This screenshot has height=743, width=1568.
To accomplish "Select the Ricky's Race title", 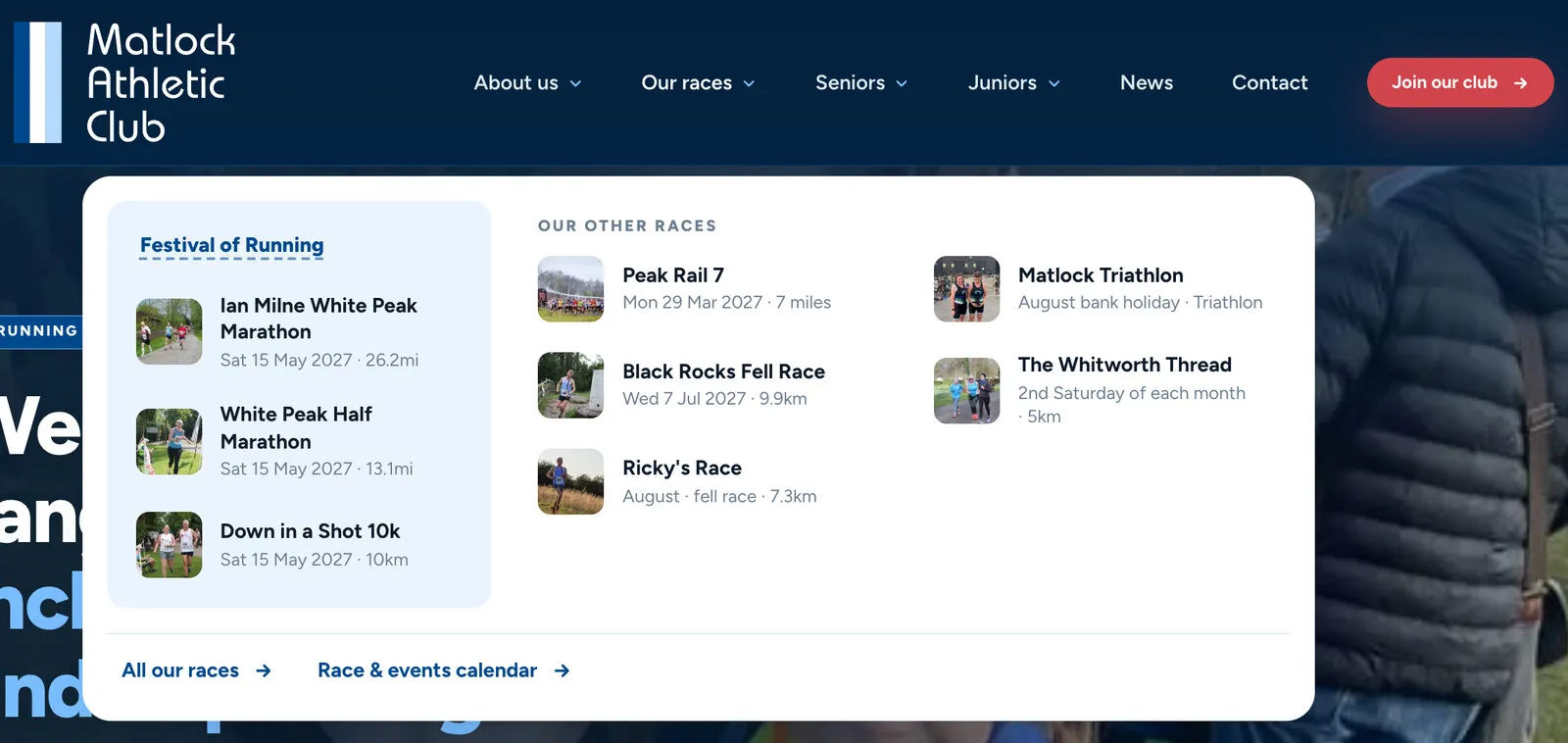I will pyautogui.click(x=682, y=468).
